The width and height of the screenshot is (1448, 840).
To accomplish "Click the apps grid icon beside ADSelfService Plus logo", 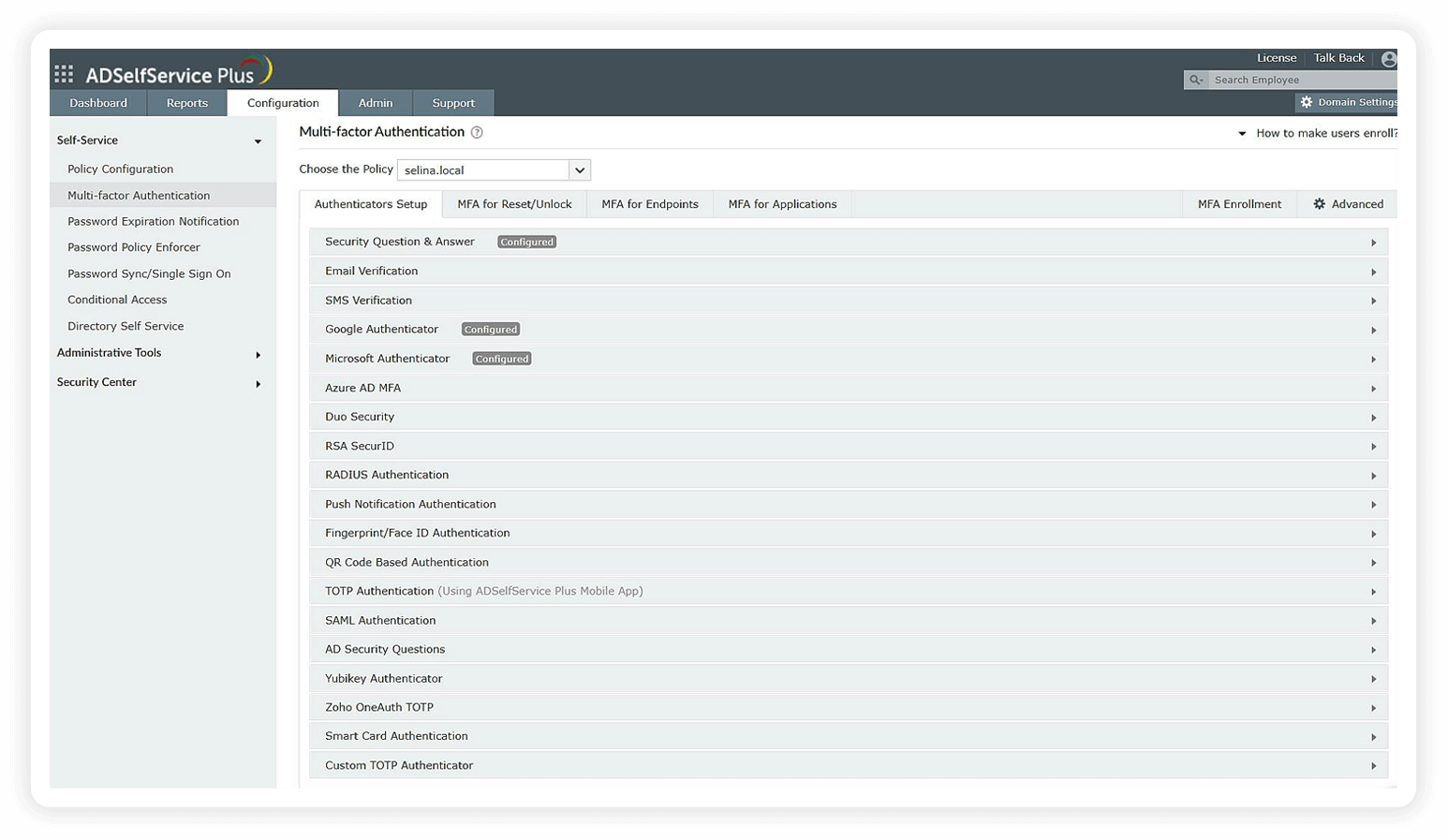I will point(64,72).
